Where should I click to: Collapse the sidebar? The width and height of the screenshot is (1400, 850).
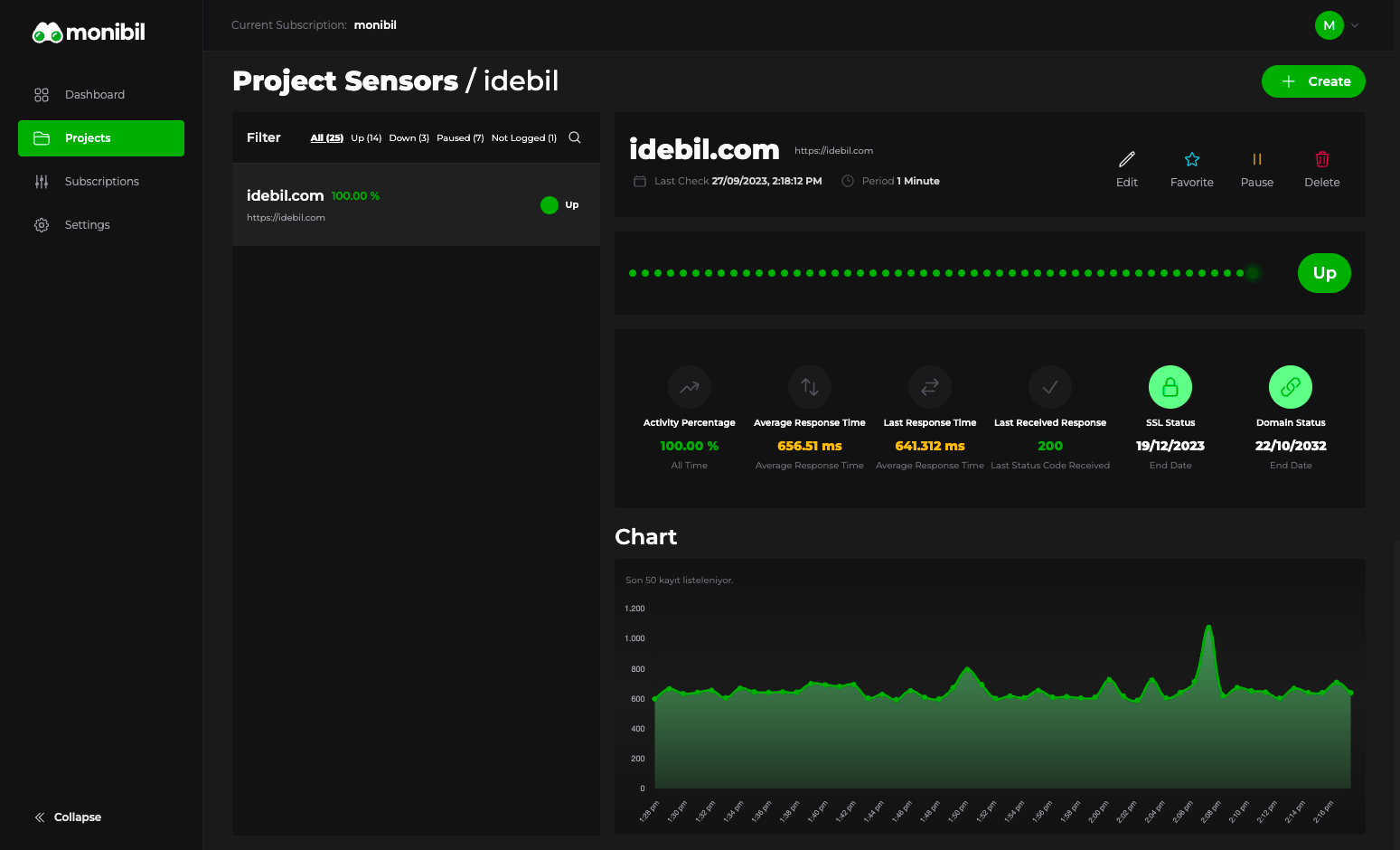[x=68, y=817]
